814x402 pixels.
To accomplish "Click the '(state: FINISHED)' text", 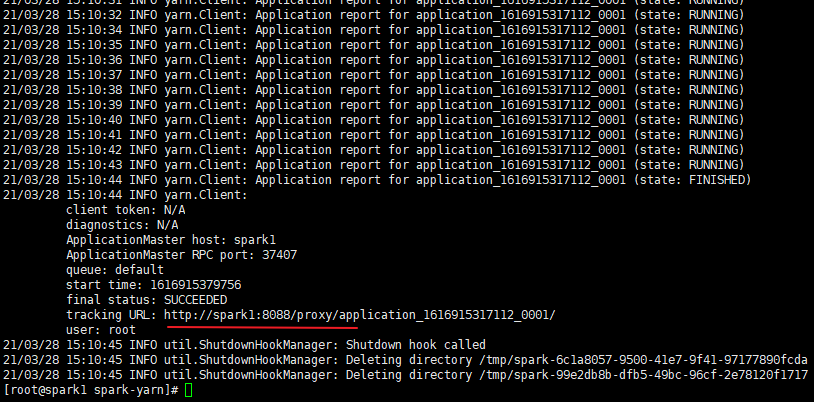I will point(692,180).
